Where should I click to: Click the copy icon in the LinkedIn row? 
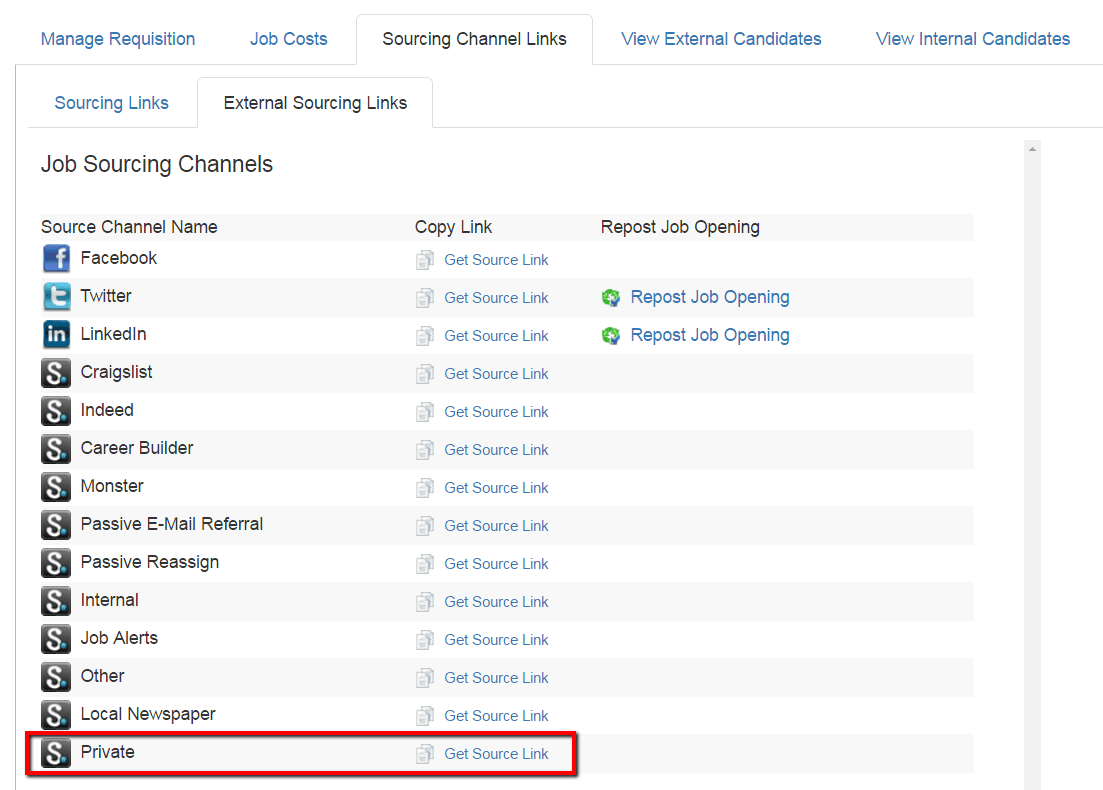pyautogui.click(x=425, y=336)
